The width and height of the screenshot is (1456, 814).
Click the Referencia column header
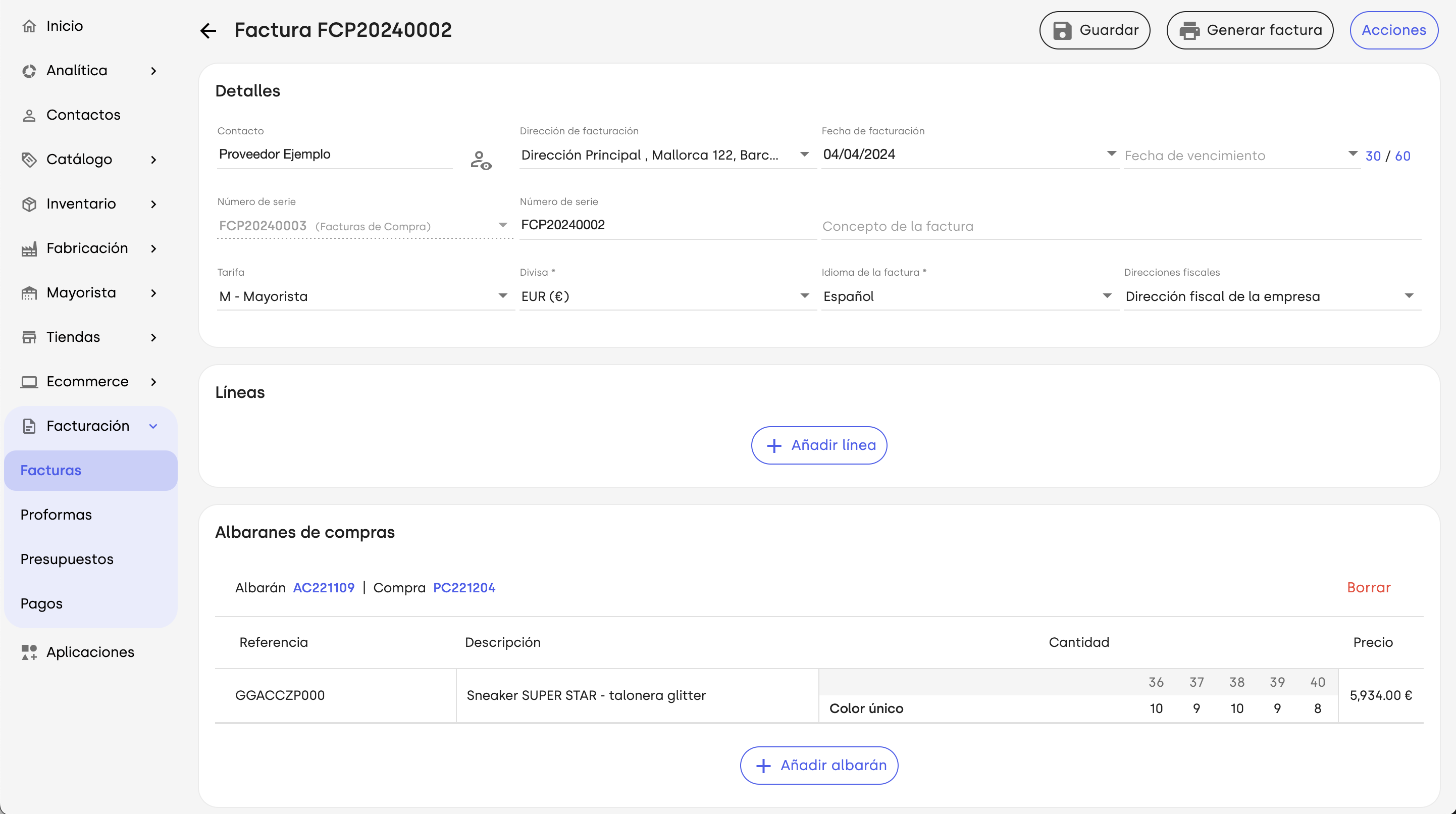click(274, 643)
